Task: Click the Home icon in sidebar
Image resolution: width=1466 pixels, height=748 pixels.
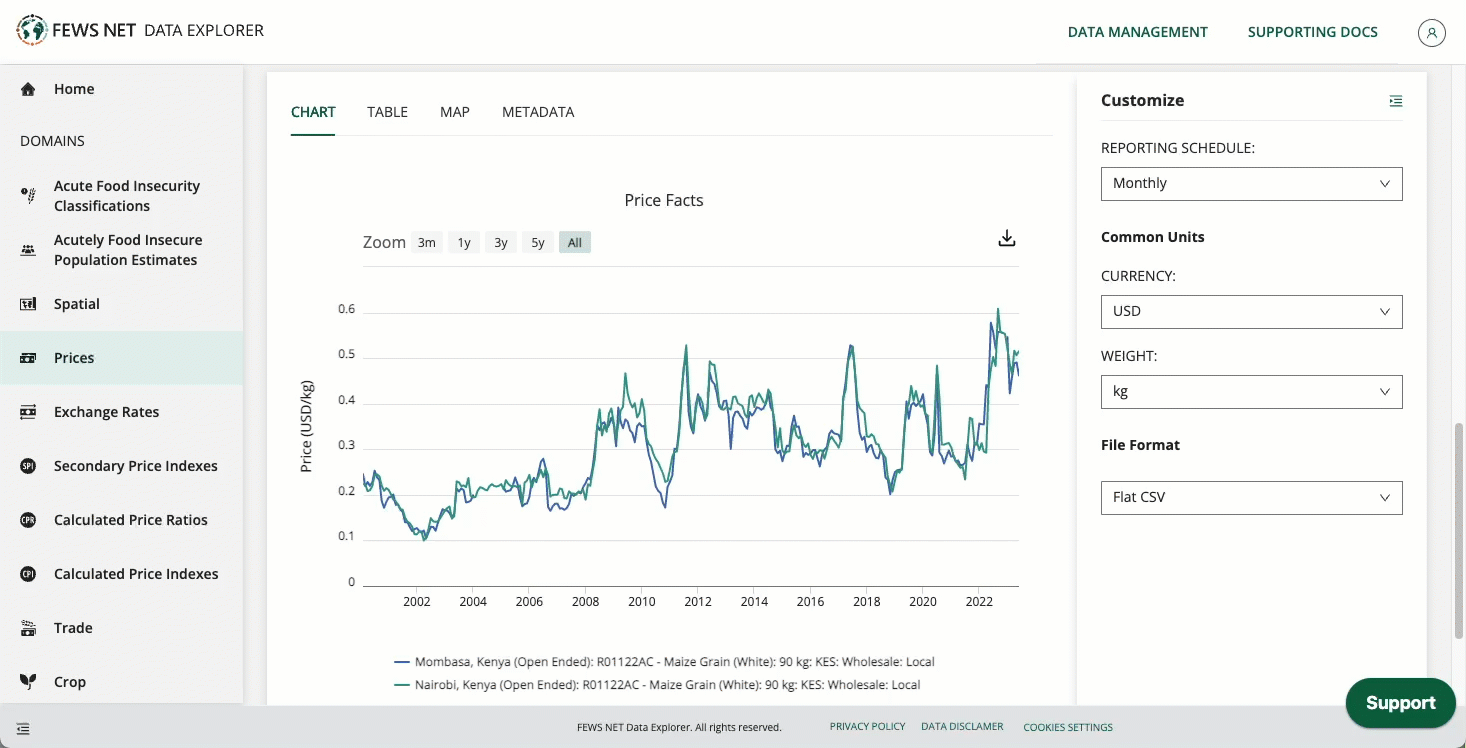Action: [28, 89]
